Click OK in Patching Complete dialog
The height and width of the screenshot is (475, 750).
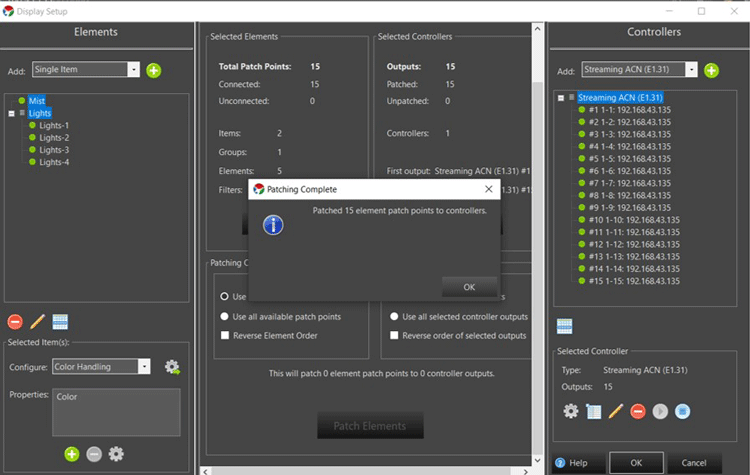[x=469, y=287]
